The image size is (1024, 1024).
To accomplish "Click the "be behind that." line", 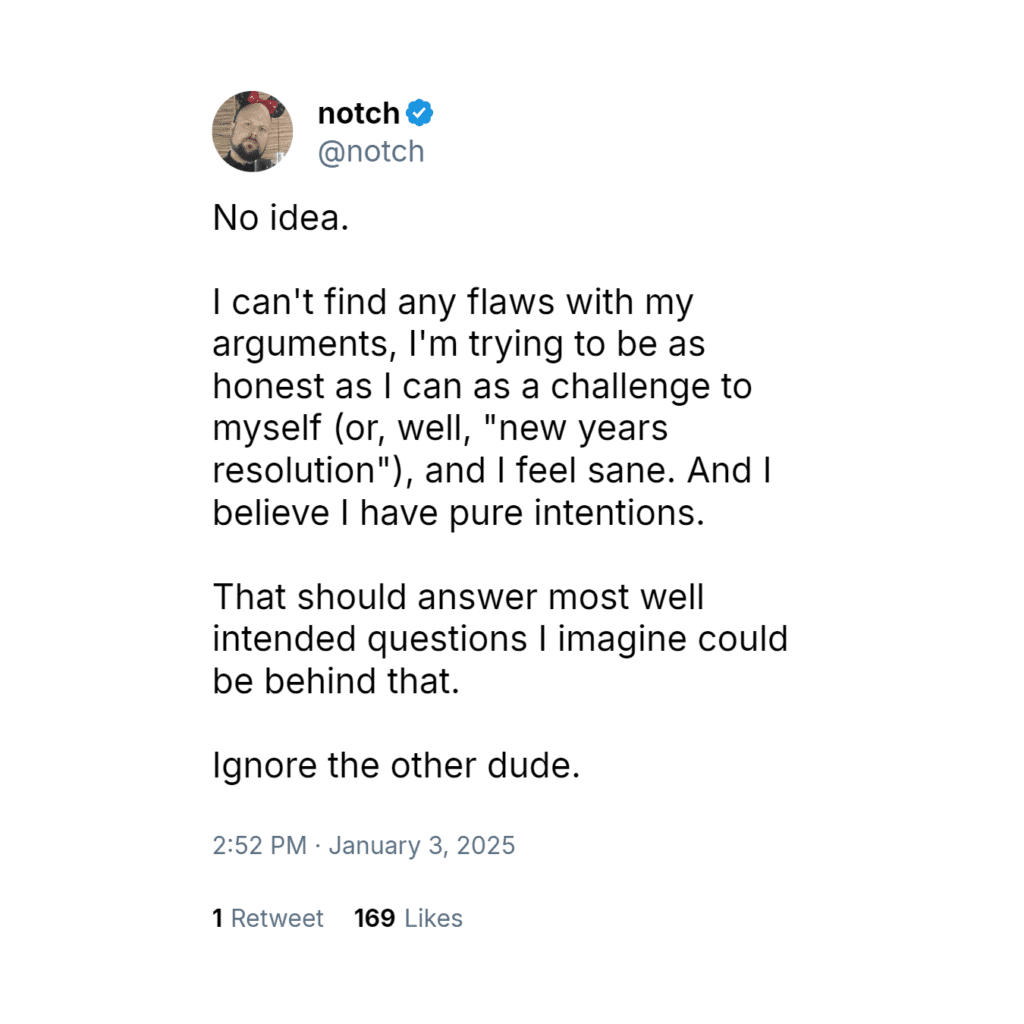I will (x=335, y=681).
